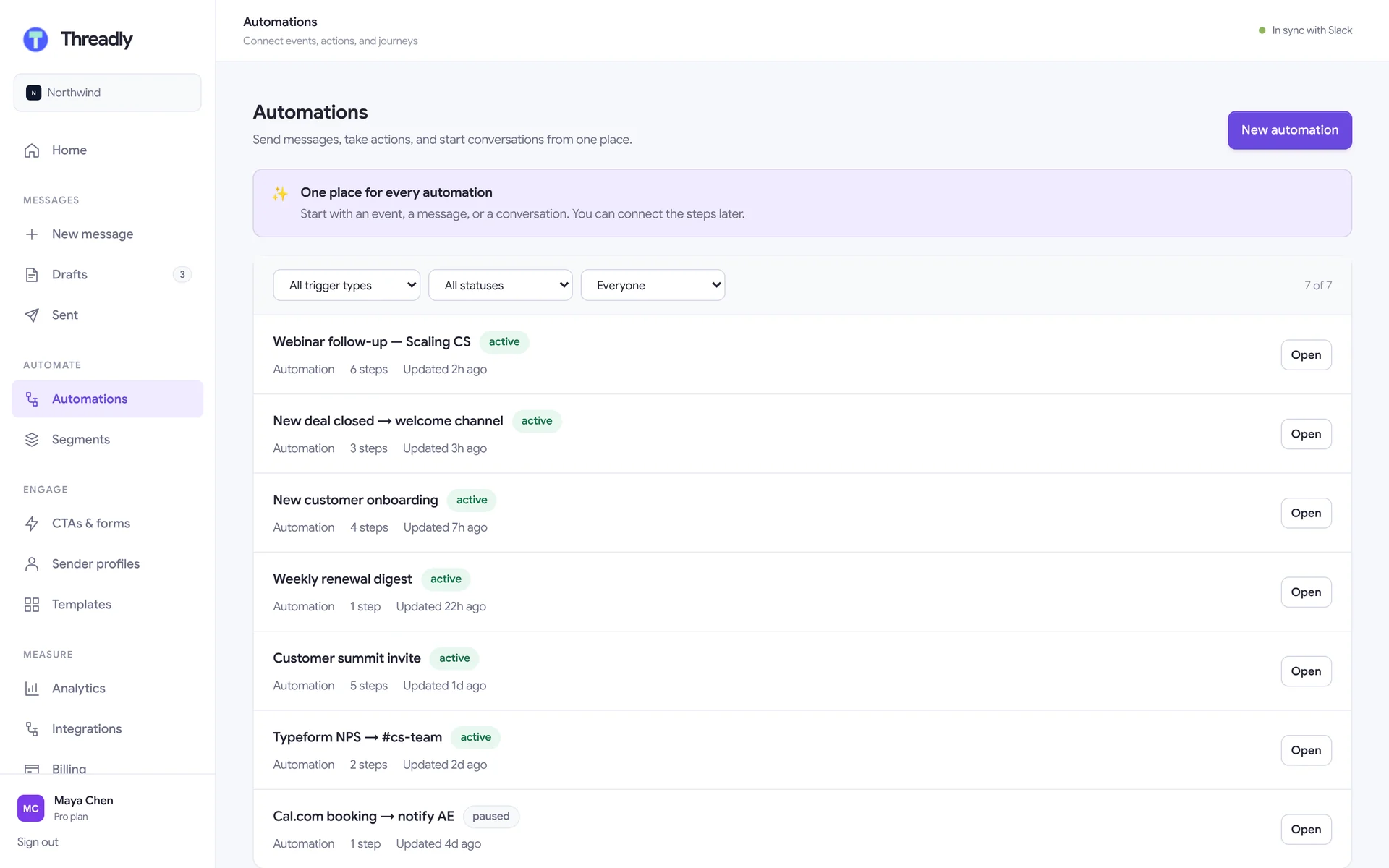Click the Drafts count badge showing 3

(x=182, y=275)
